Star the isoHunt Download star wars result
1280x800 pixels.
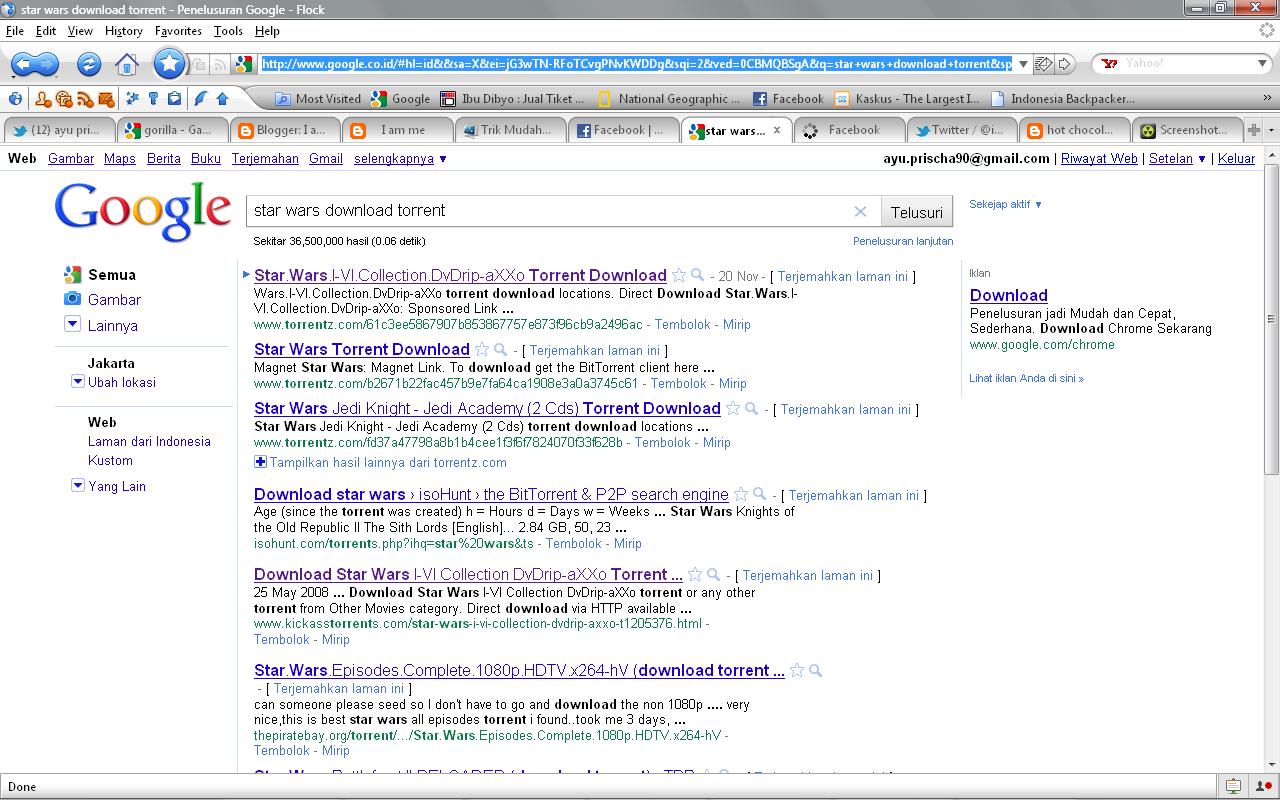click(x=741, y=494)
